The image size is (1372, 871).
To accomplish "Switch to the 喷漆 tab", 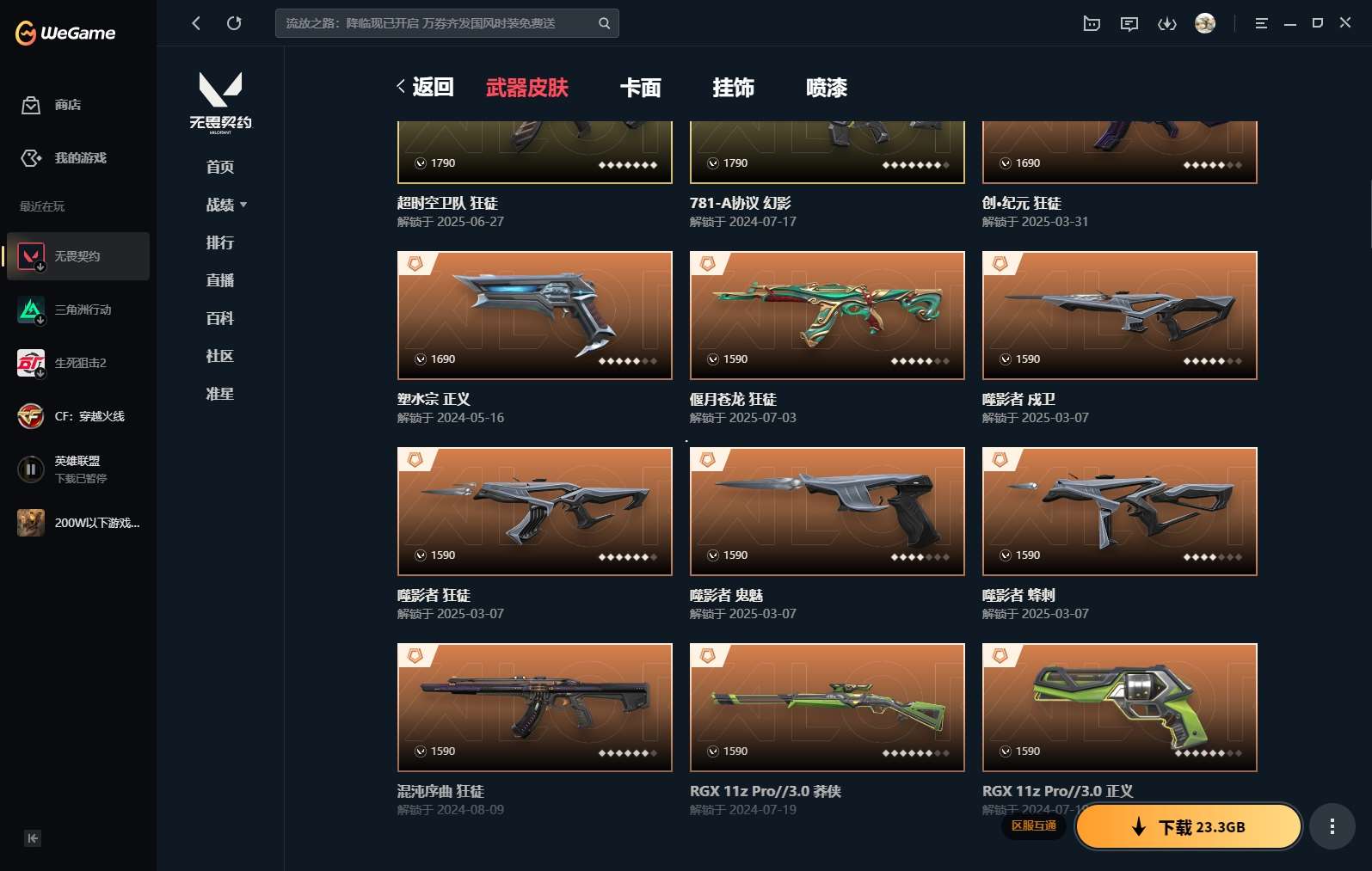I will pos(827,88).
